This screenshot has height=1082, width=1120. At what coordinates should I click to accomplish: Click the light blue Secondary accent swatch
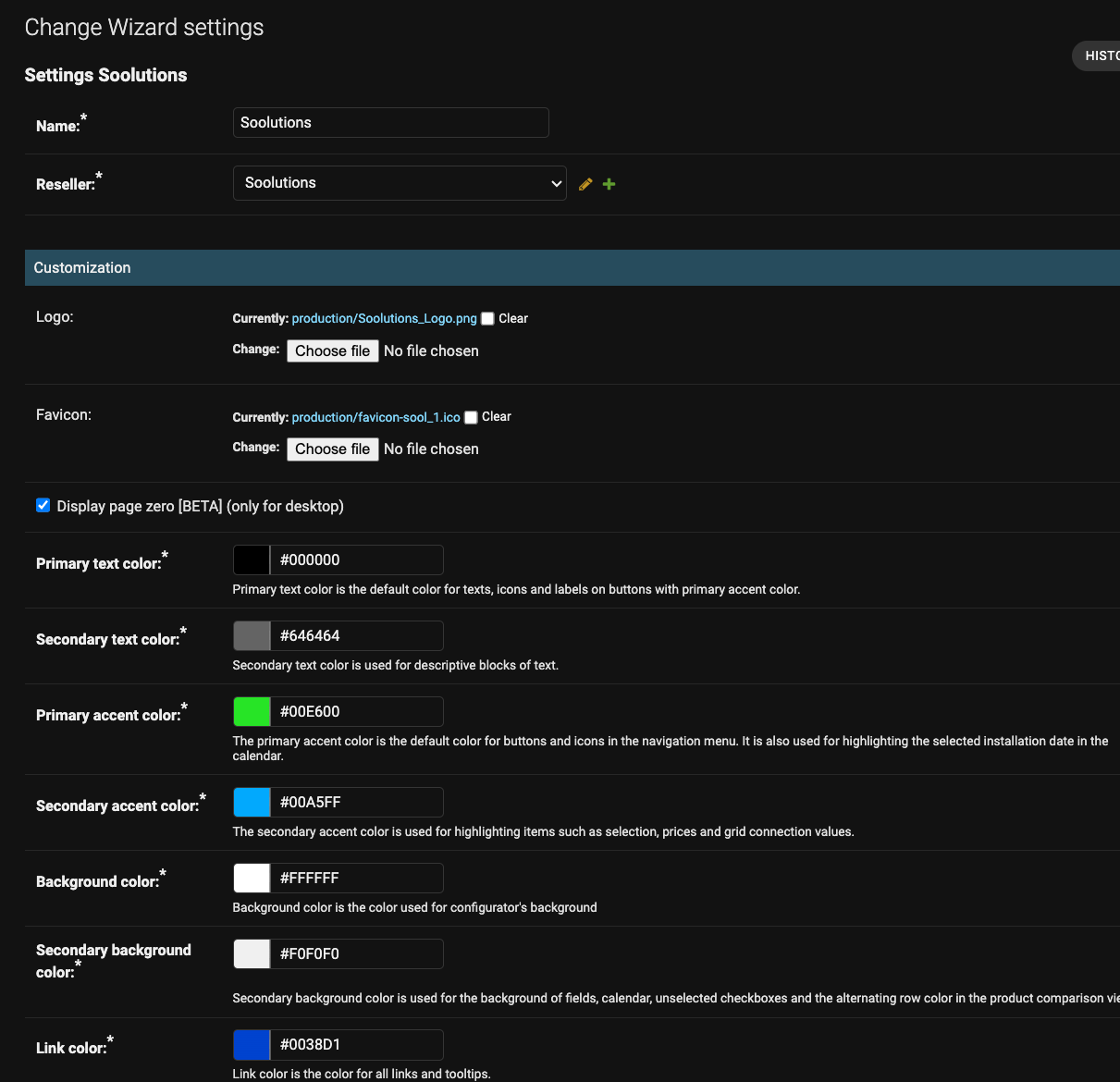pos(252,803)
